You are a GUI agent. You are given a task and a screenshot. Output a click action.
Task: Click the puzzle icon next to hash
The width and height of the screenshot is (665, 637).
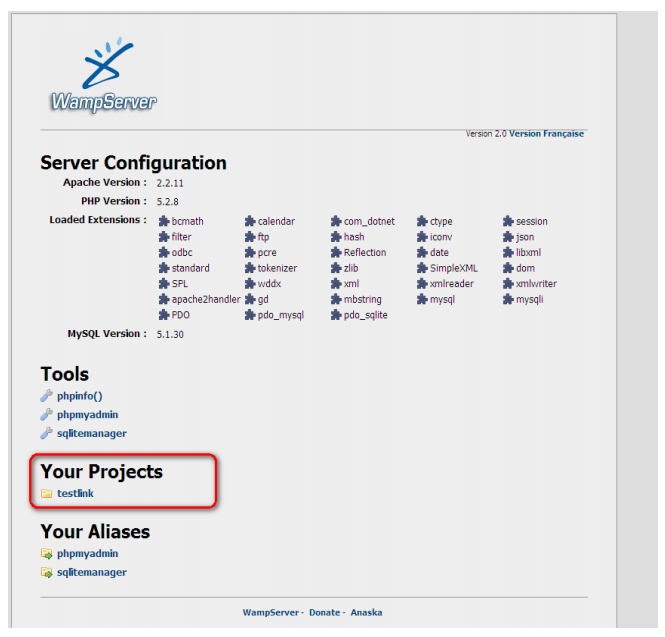pos(336,237)
